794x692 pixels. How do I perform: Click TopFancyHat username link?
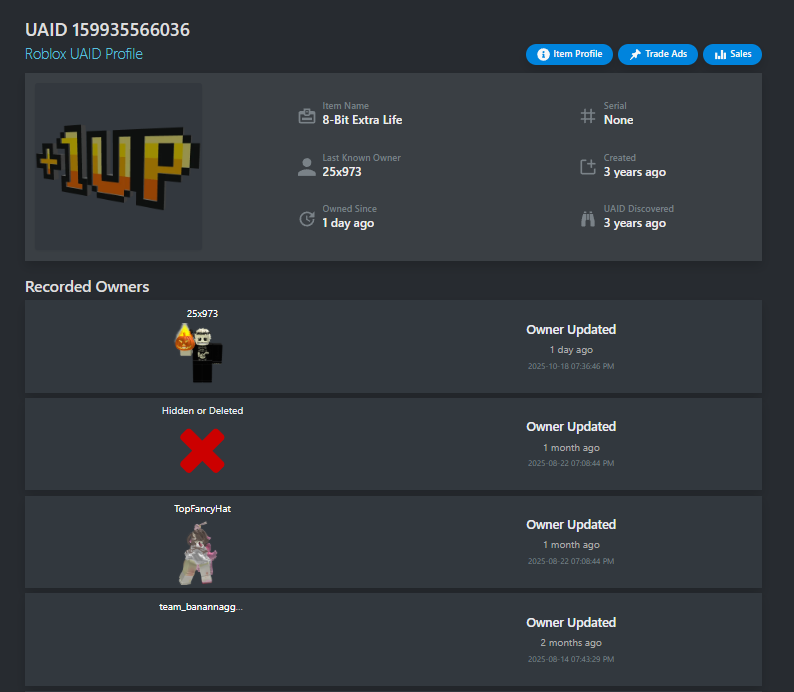(x=202, y=509)
